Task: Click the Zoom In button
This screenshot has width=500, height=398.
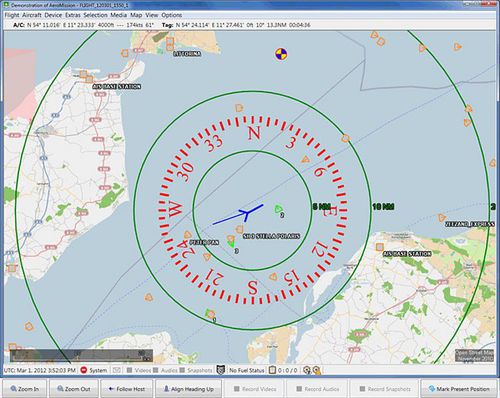Action: [x=25, y=389]
